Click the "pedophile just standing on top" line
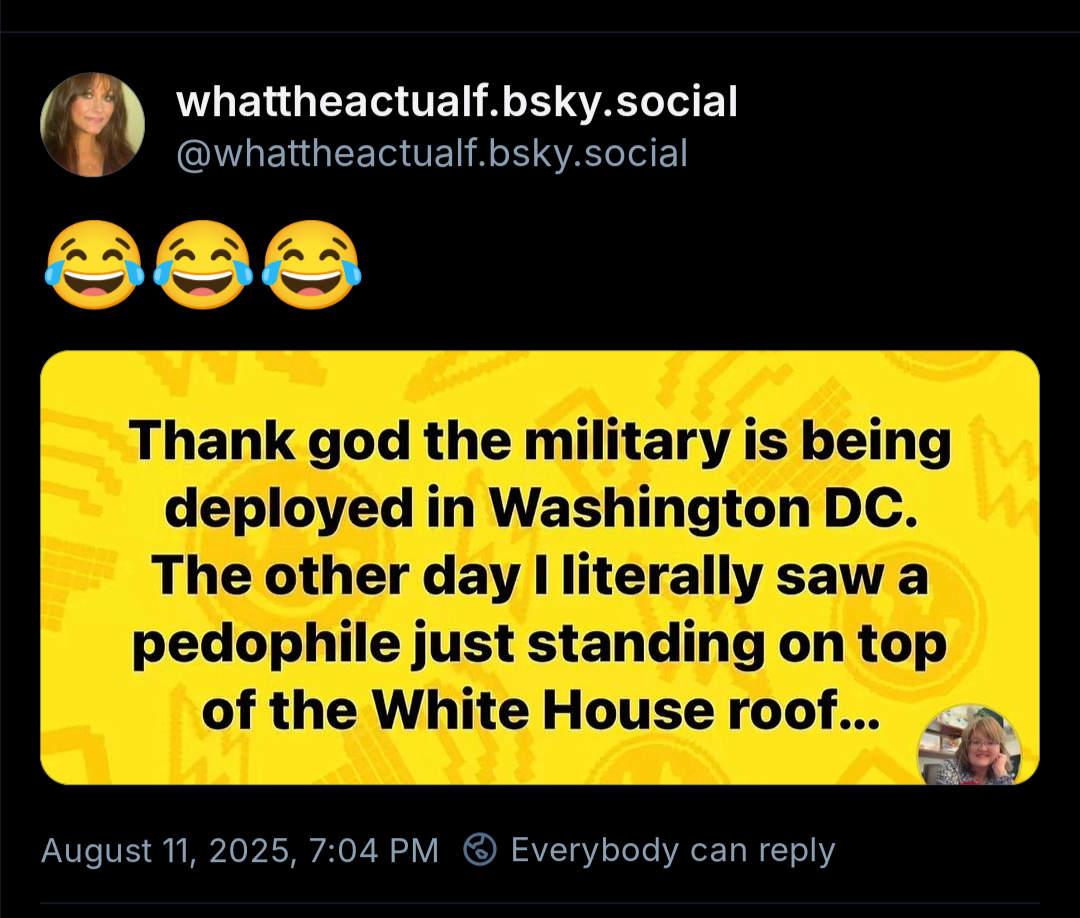 tap(539, 644)
